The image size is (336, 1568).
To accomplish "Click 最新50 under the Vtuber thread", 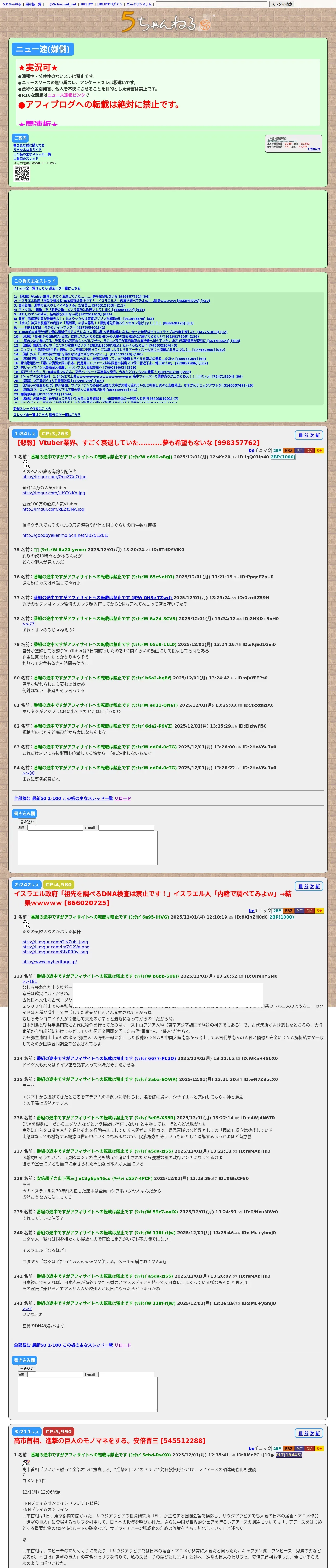I will (39, 798).
